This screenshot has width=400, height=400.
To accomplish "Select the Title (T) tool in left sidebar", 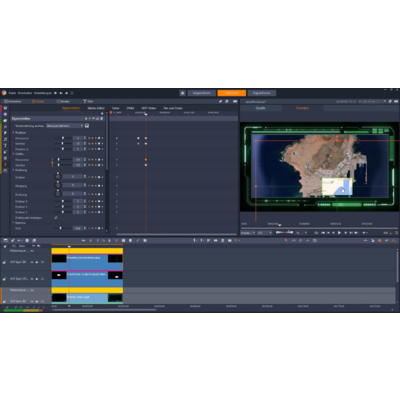I will (5, 146).
